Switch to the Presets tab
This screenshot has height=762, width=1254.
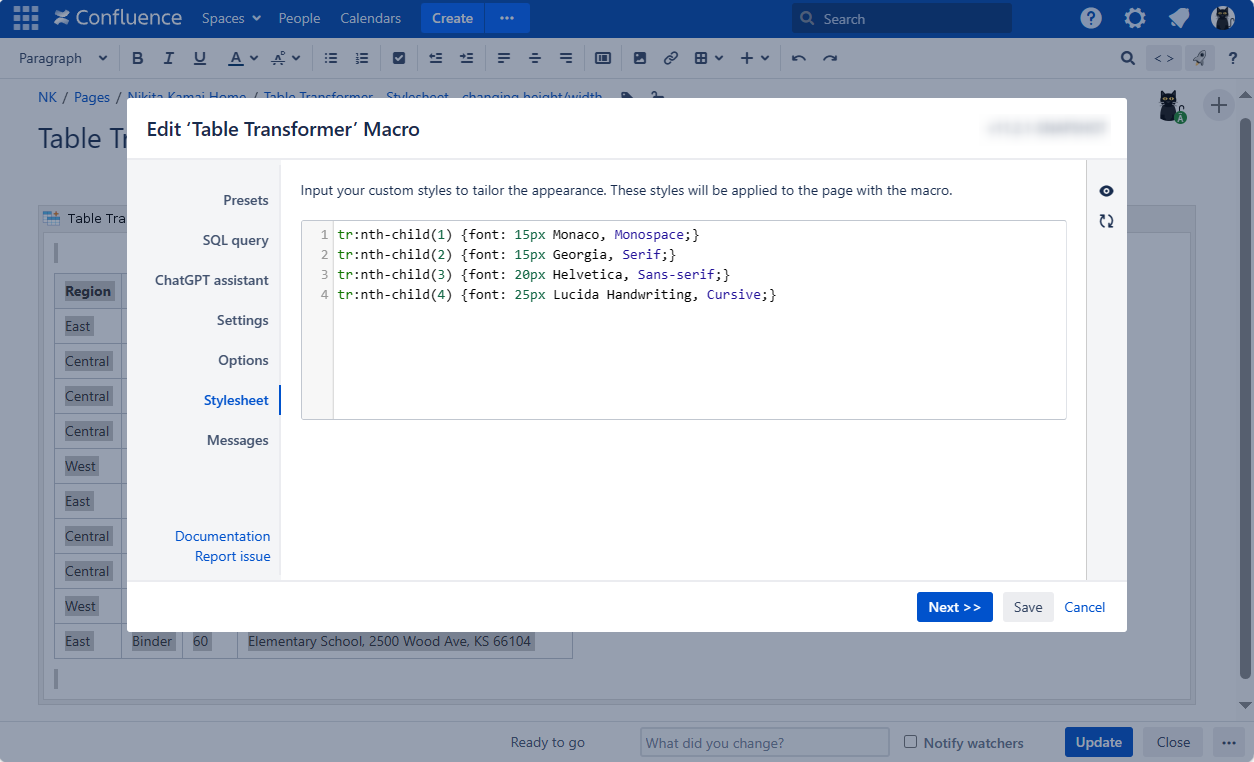(x=246, y=200)
